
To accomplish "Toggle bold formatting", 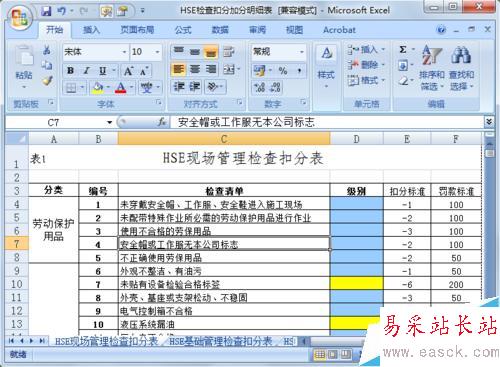I will click(70, 71).
